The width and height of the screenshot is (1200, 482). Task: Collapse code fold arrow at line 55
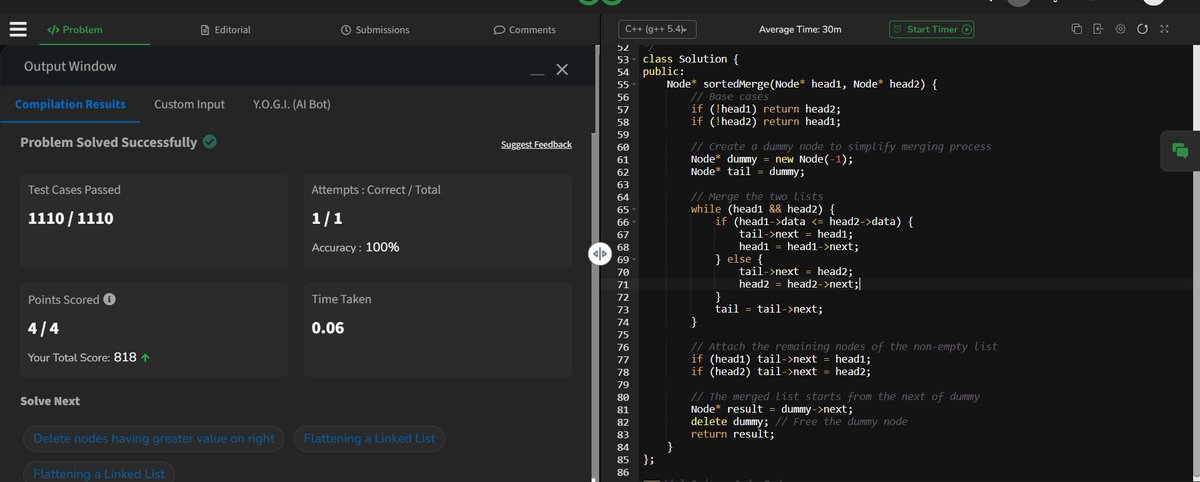pyautogui.click(x=634, y=84)
